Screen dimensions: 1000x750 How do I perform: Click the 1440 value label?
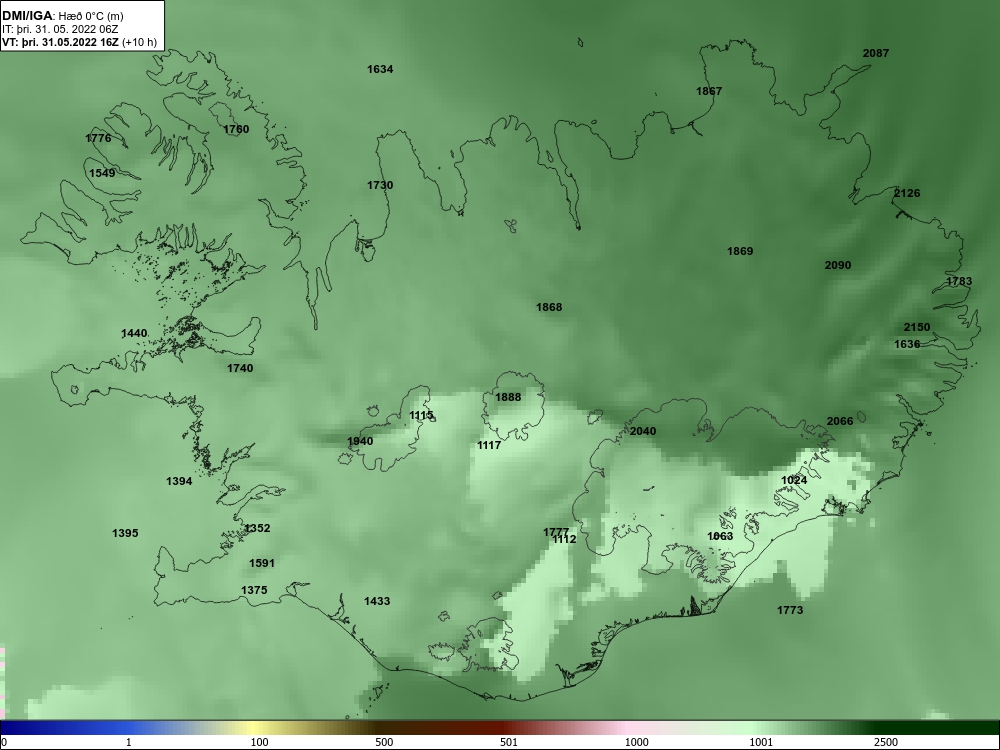135,334
